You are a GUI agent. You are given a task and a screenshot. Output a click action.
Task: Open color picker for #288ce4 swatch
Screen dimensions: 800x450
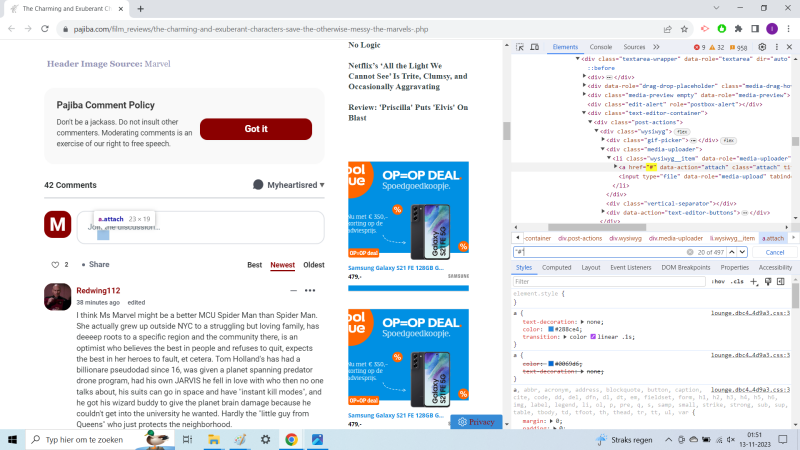point(551,330)
